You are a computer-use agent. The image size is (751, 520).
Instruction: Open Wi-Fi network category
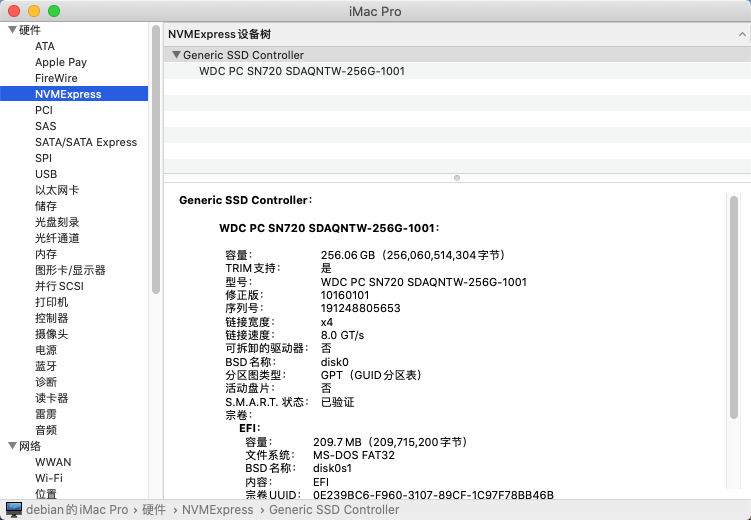click(x=49, y=478)
